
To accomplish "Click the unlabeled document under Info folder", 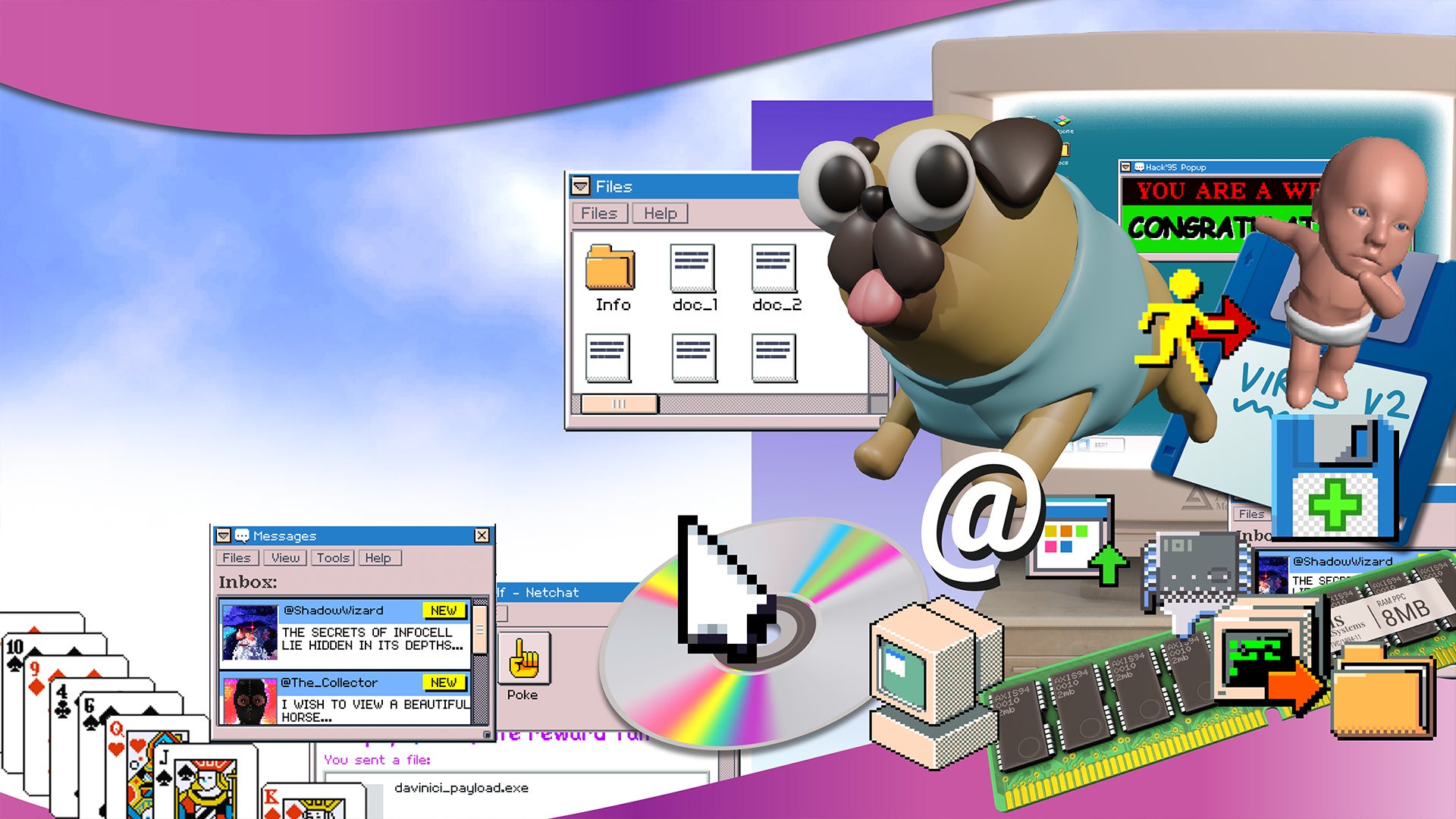I will (x=607, y=358).
